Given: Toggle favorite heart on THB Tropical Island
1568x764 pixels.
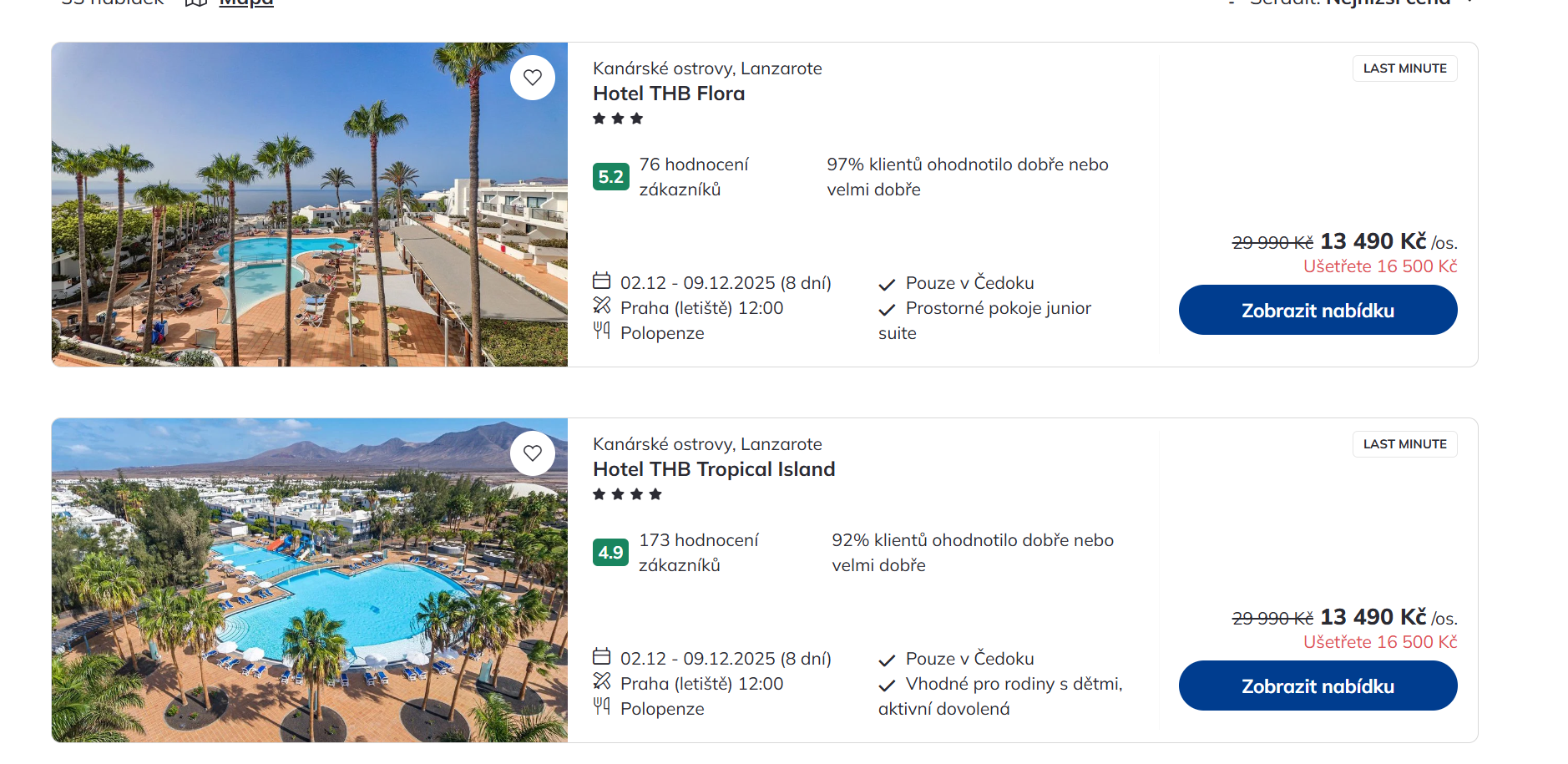Looking at the screenshot, I should point(533,453).
